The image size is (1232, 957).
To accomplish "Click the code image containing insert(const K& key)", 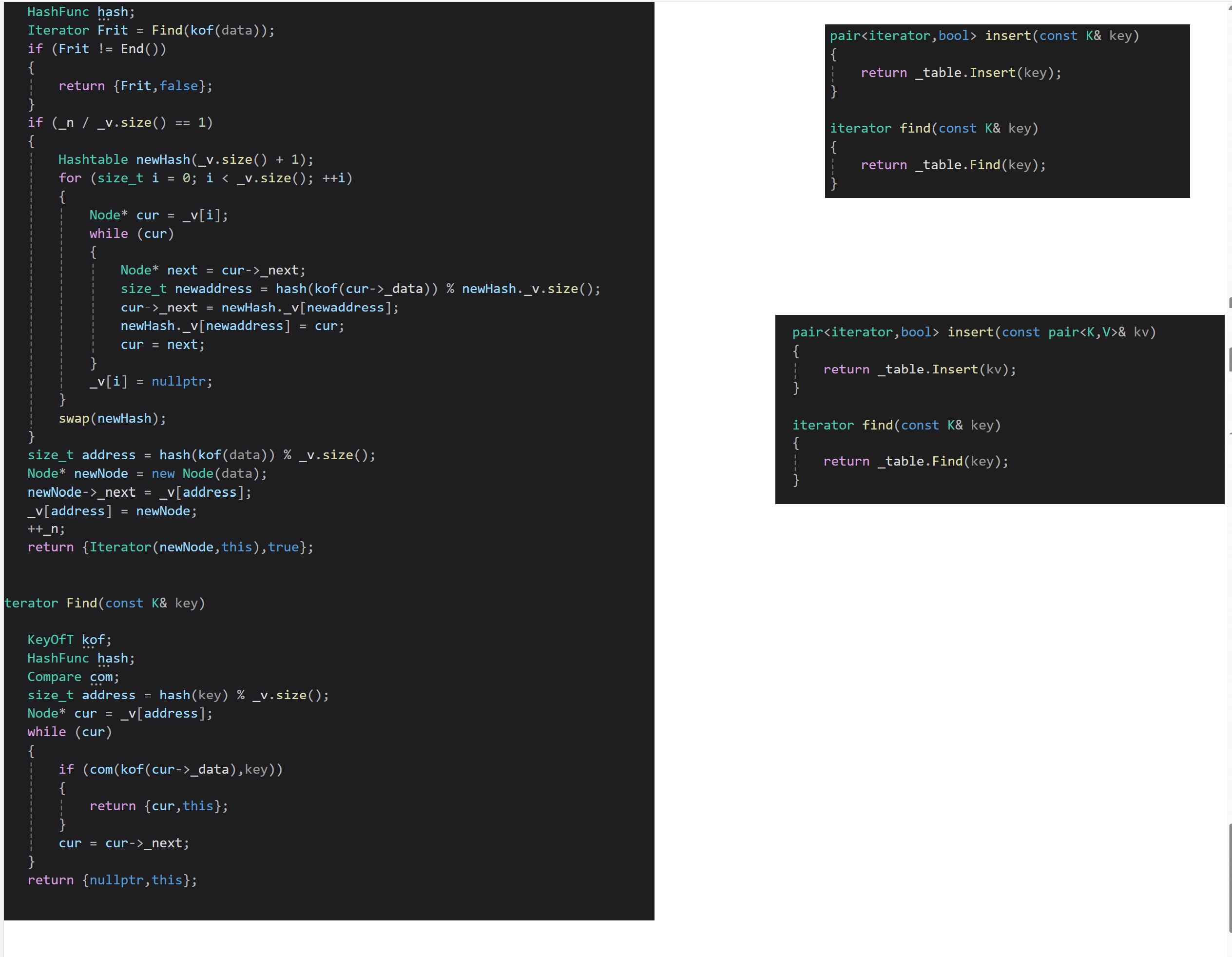I will click(1007, 111).
